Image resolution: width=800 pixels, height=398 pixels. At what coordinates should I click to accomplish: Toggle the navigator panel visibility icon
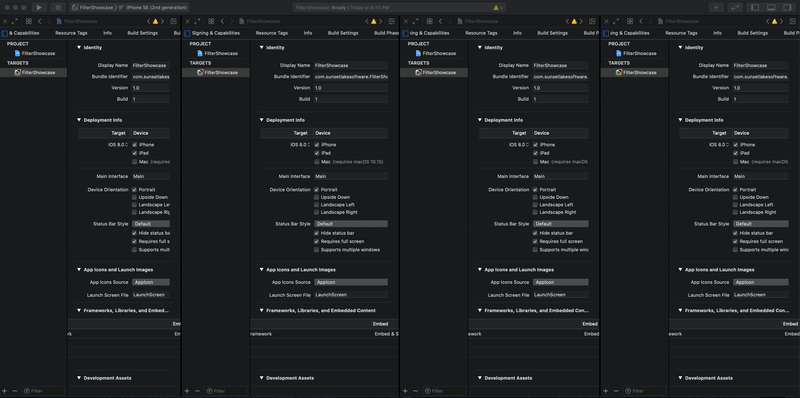(x=755, y=8)
